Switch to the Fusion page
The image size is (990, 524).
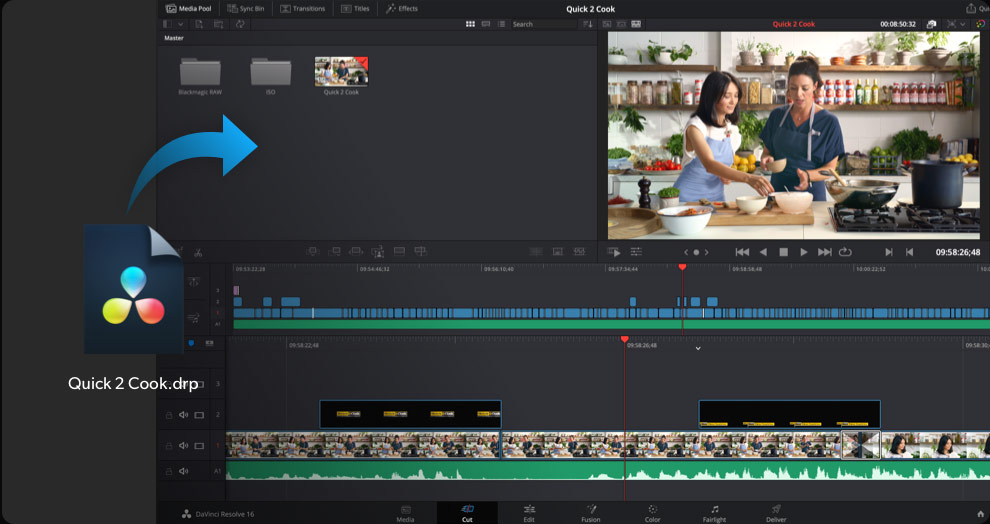click(591, 513)
